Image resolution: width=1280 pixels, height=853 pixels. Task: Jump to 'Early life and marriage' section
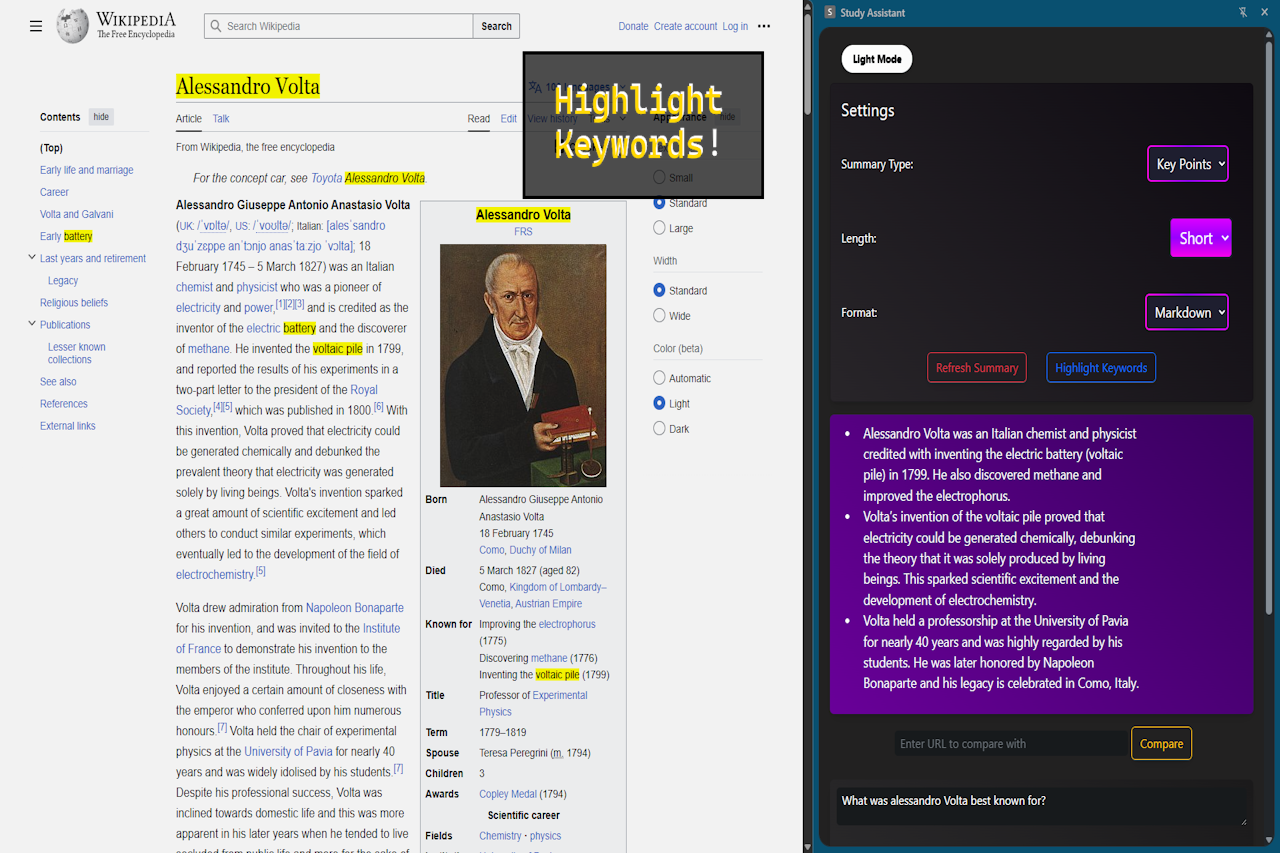pyautogui.click(x=86, y=170)
